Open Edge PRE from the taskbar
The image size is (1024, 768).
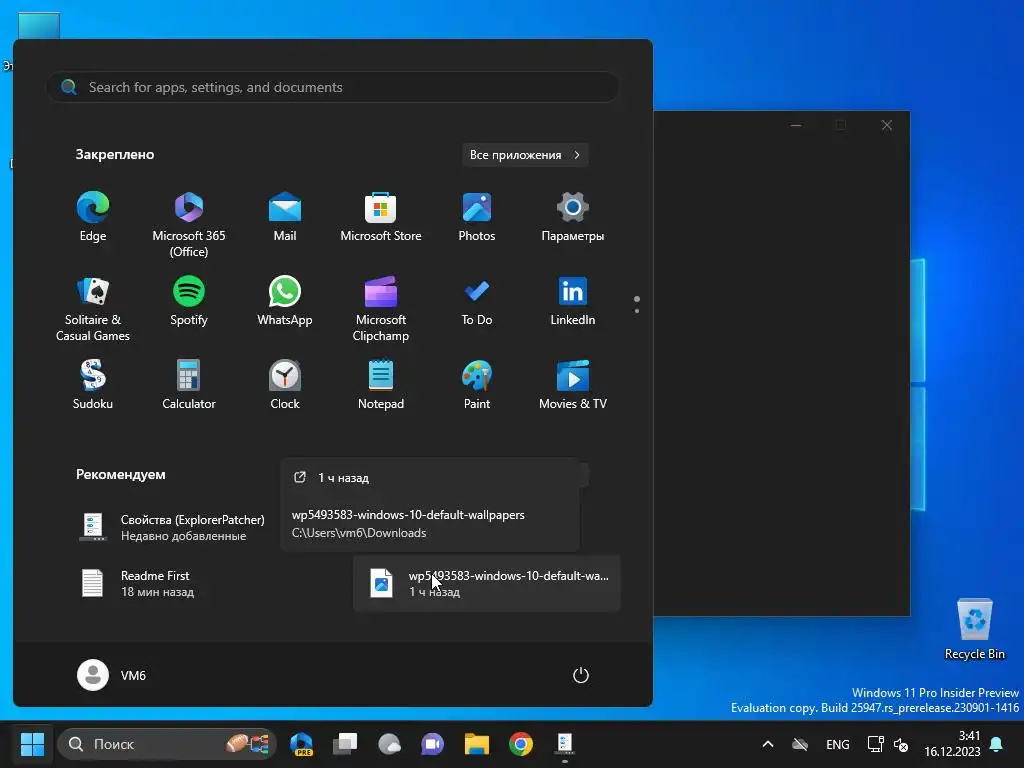coord(302,744)
